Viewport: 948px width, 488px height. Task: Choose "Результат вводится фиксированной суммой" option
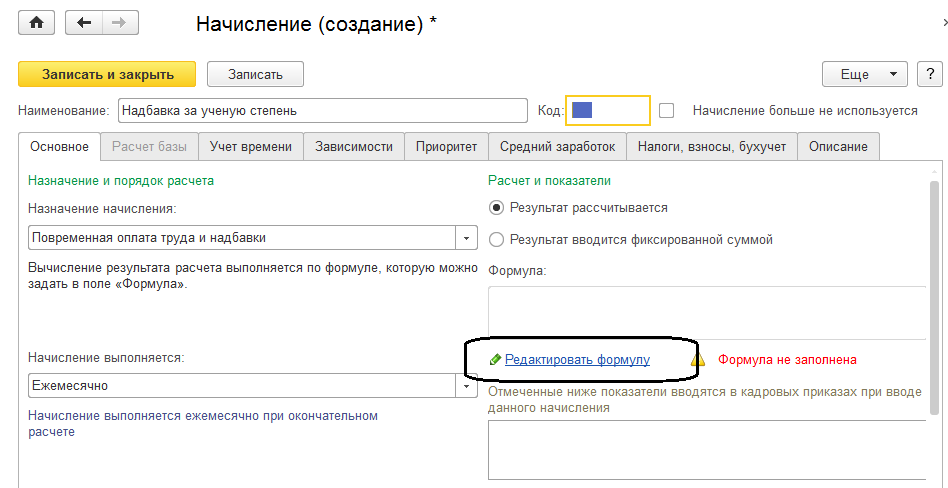497,239
